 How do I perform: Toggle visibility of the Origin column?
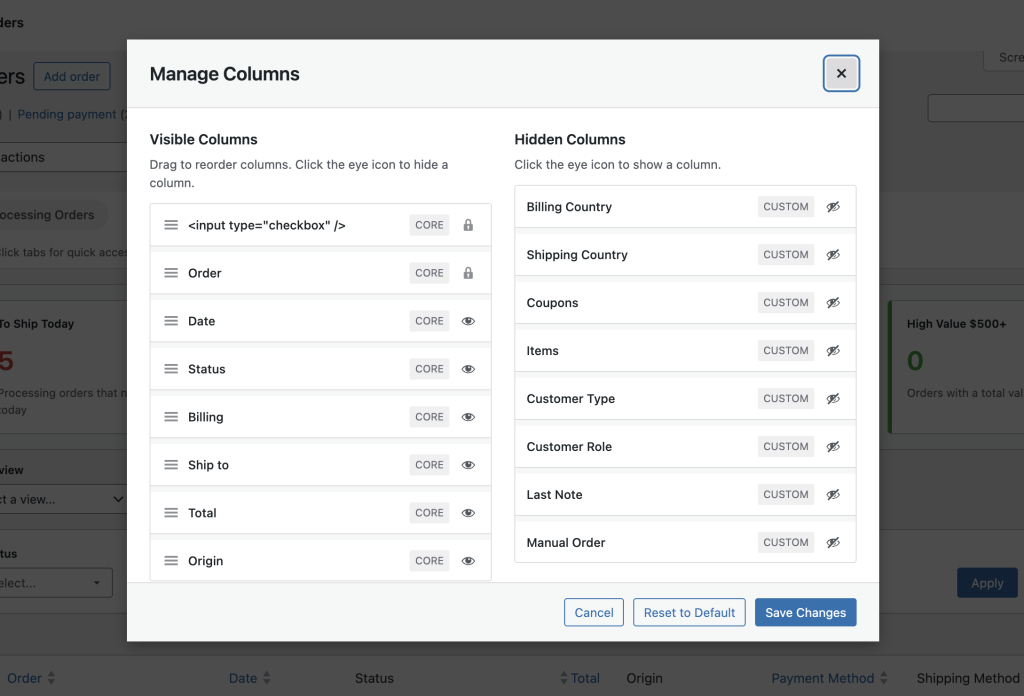tap(468, 561)
